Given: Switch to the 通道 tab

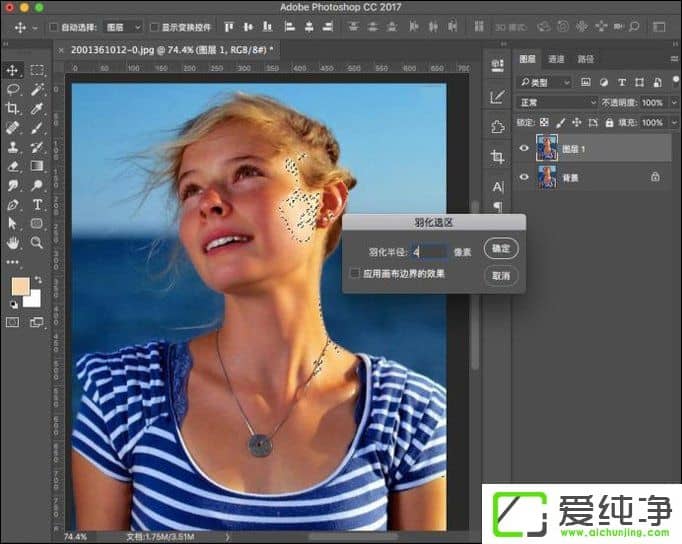Looking at the screenshot, I should [x=557, y=59].
